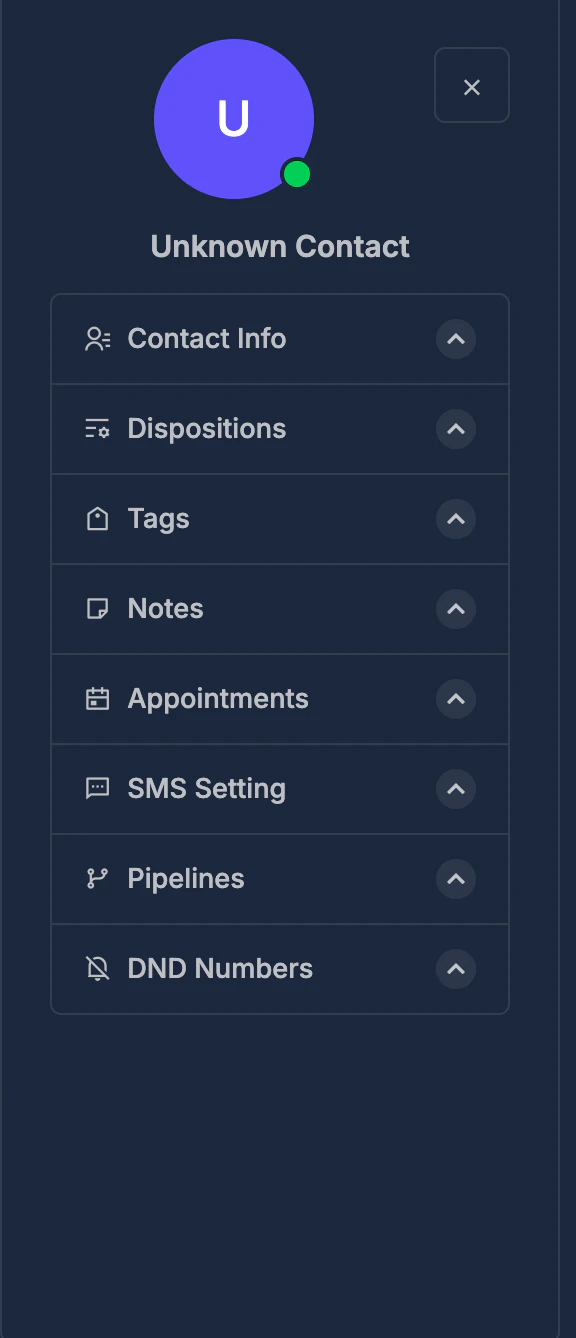576x1338 pixels.
Task: Collapse the Contact Info section
Action: coord(455,339)
